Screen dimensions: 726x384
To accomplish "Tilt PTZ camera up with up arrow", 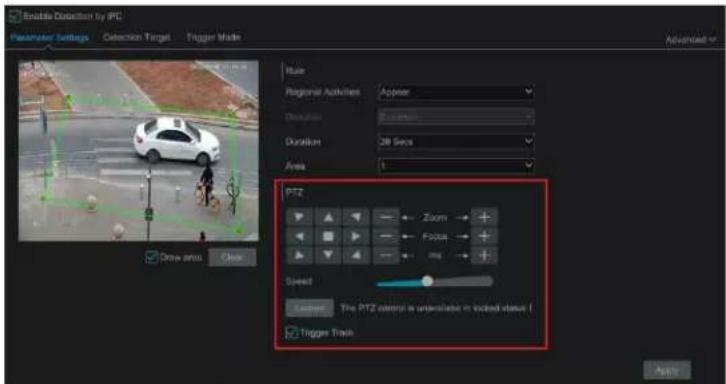I will 328,217.
